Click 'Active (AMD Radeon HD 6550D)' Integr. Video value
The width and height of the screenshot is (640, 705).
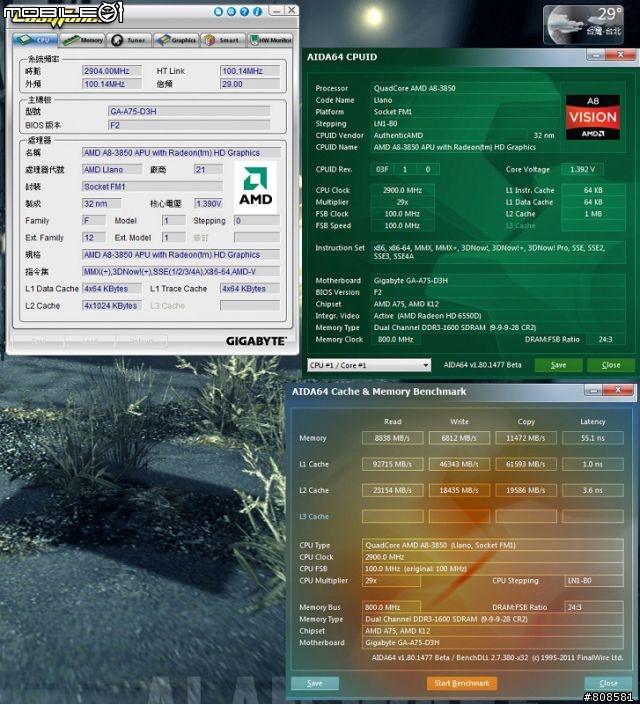427,316
